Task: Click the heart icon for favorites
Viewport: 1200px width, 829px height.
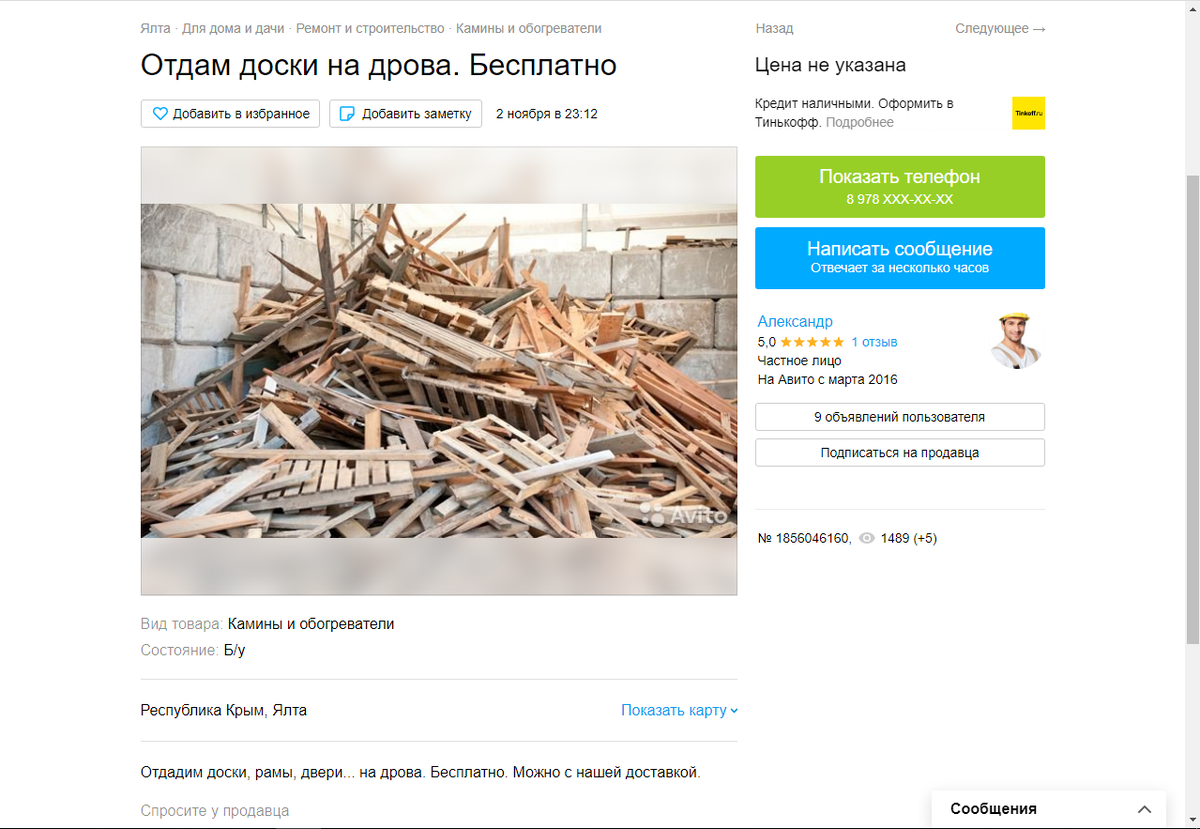Action: (x=160, y=114)
